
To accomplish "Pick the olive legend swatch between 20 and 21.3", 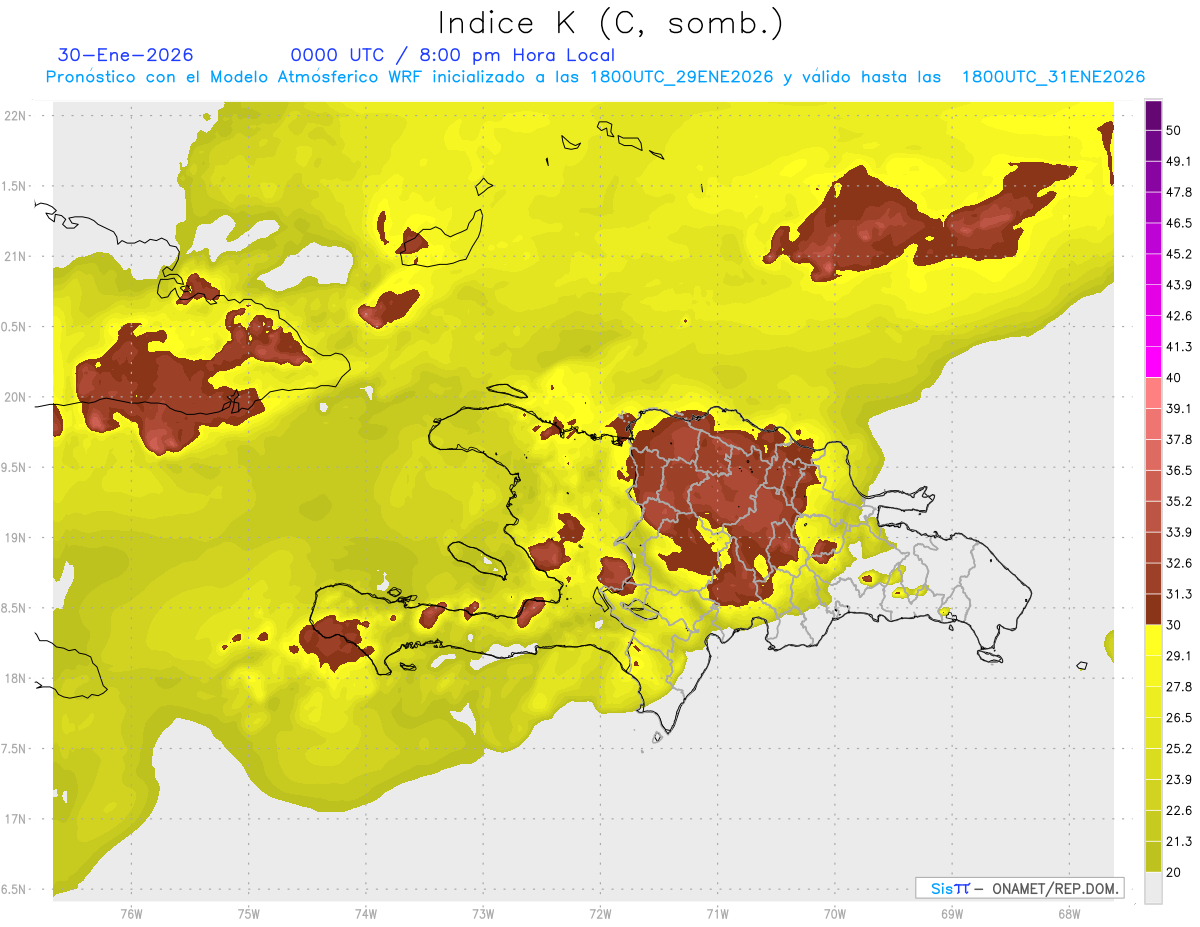I will coord(1153,856).
